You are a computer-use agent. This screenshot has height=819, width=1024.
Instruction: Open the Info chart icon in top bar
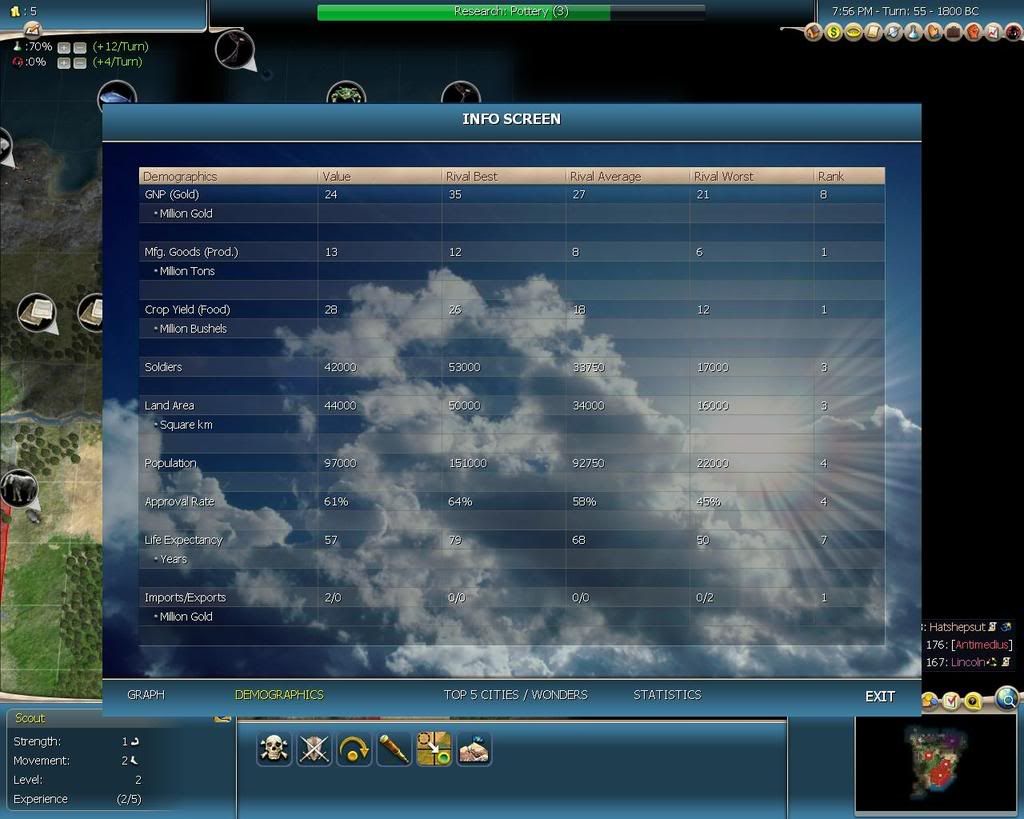993,32
